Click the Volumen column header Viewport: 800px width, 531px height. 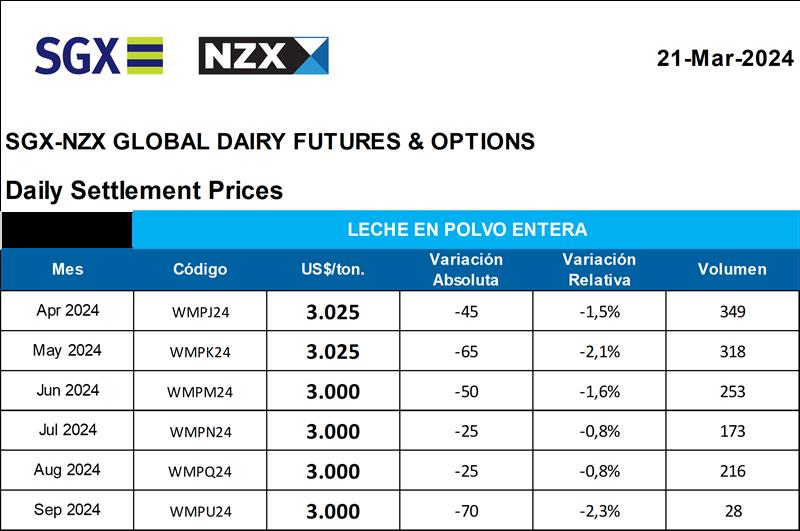[732, 269]
